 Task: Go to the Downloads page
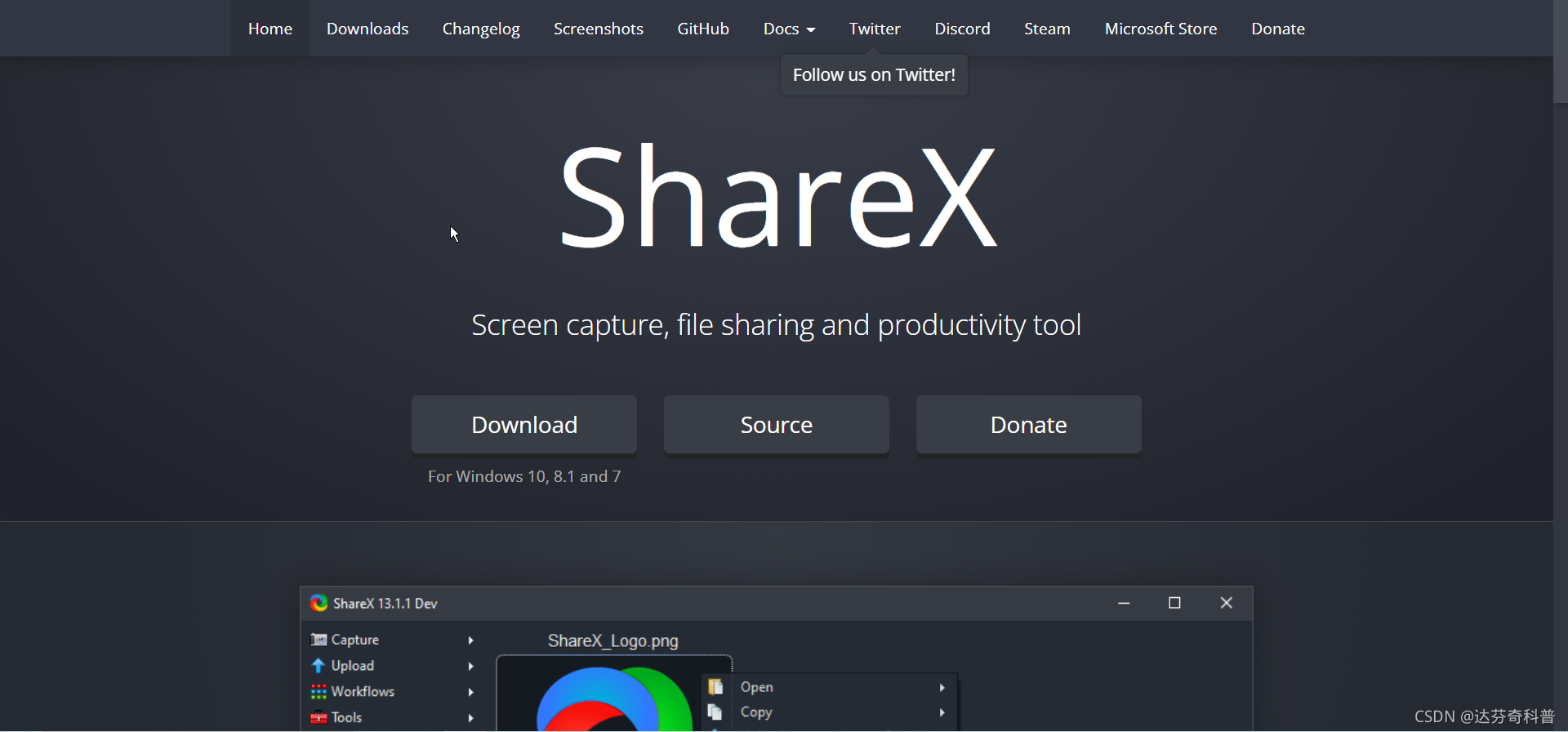(367, 29)
